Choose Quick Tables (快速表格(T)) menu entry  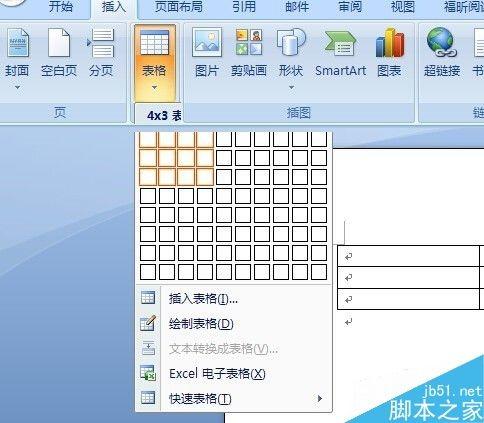tap(233, 398)
